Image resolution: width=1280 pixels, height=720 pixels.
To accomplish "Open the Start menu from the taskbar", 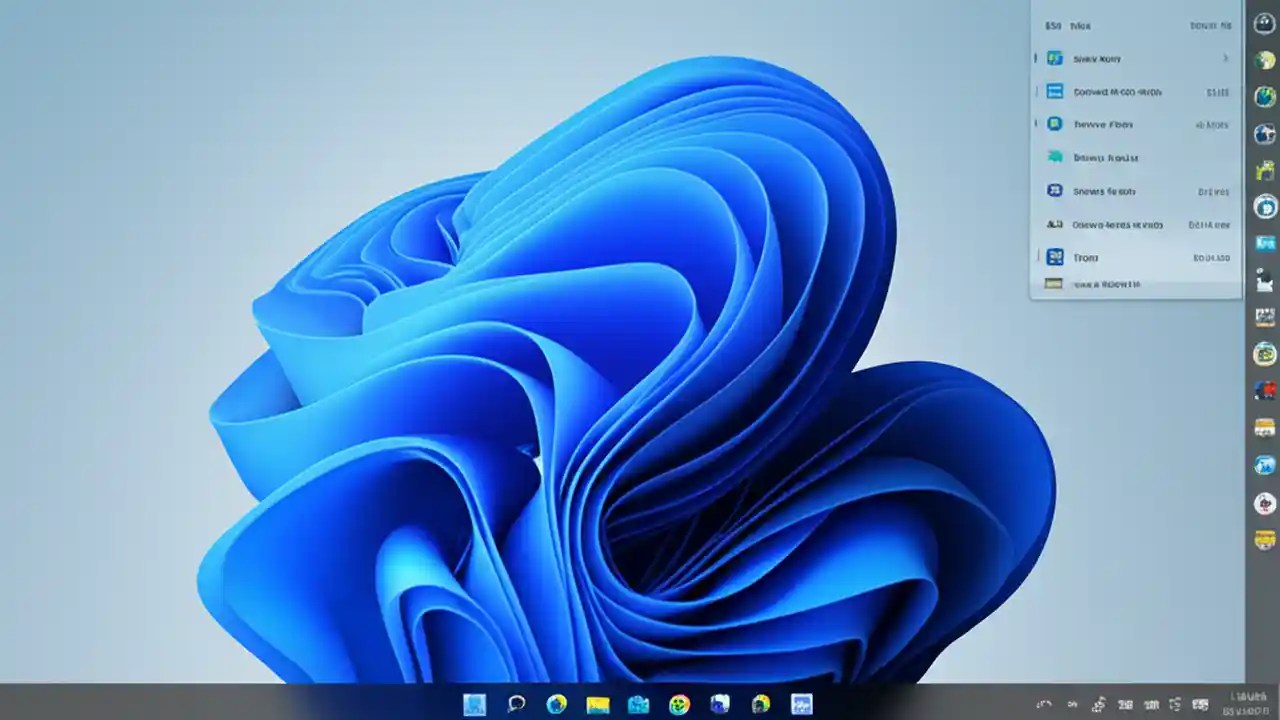I will pos(474,705).
